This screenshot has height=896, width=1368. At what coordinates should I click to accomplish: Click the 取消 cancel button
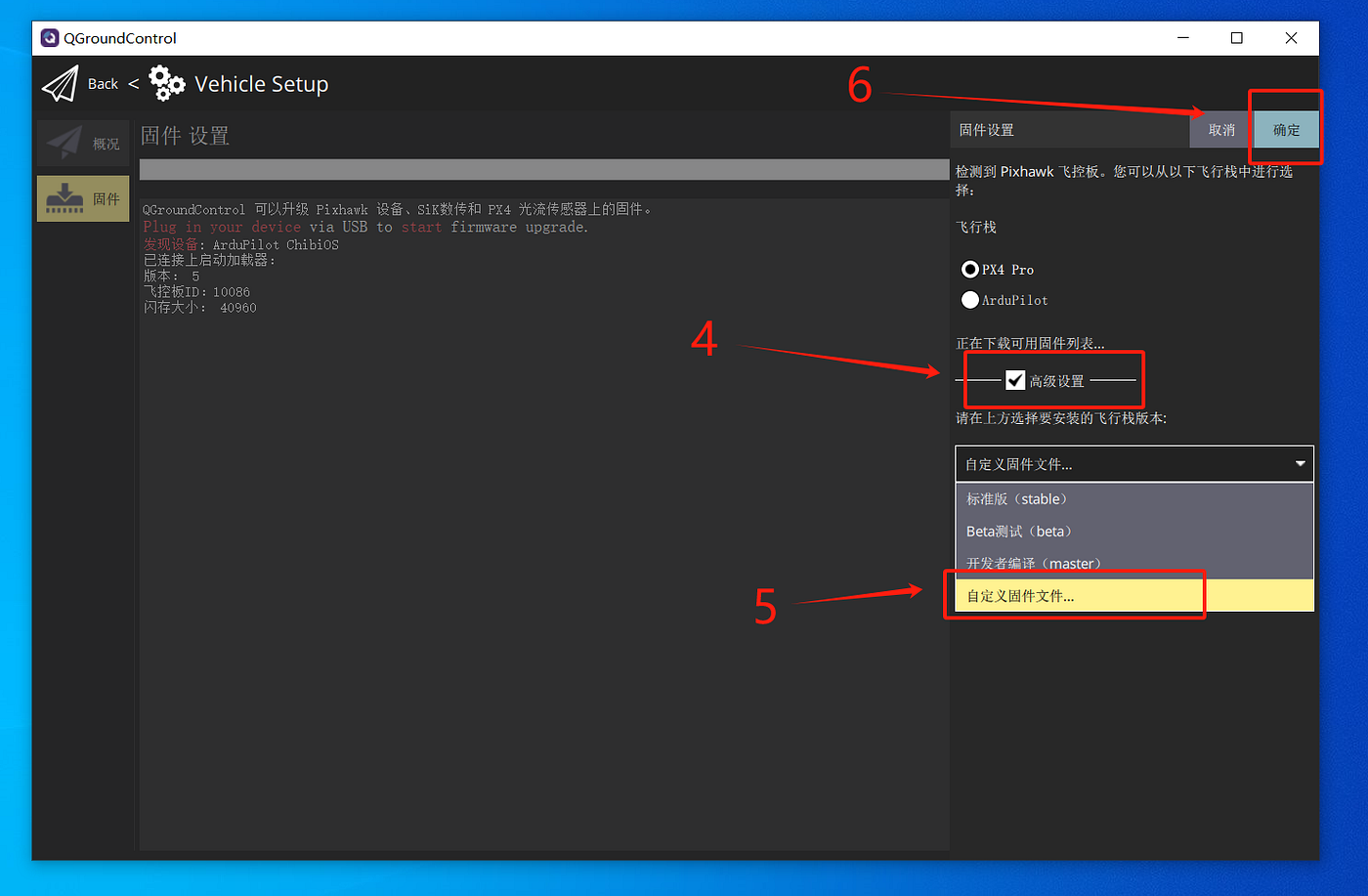(x=1221, y=130)
